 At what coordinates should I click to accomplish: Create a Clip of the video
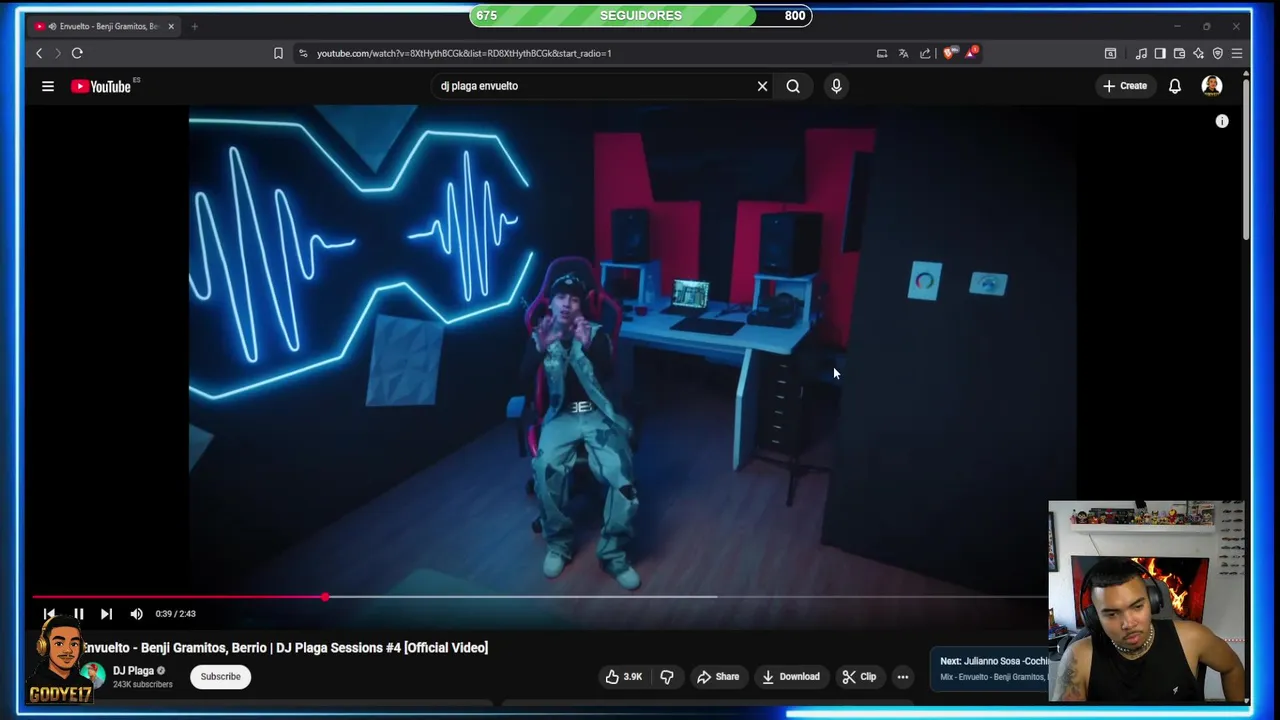(859, 677)
